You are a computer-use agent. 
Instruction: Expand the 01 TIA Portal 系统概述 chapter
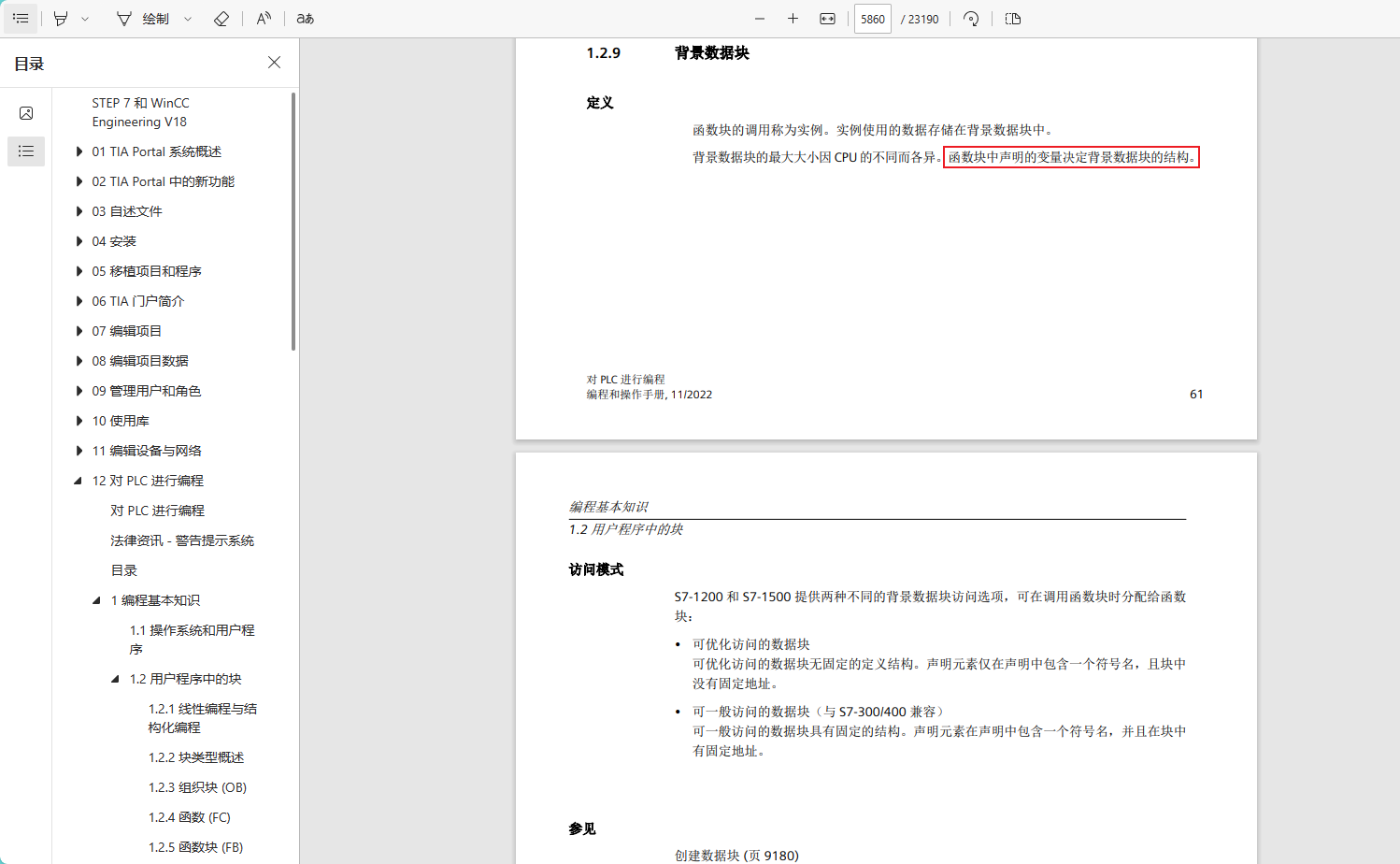pyautogui.click(x=79, y=151)
